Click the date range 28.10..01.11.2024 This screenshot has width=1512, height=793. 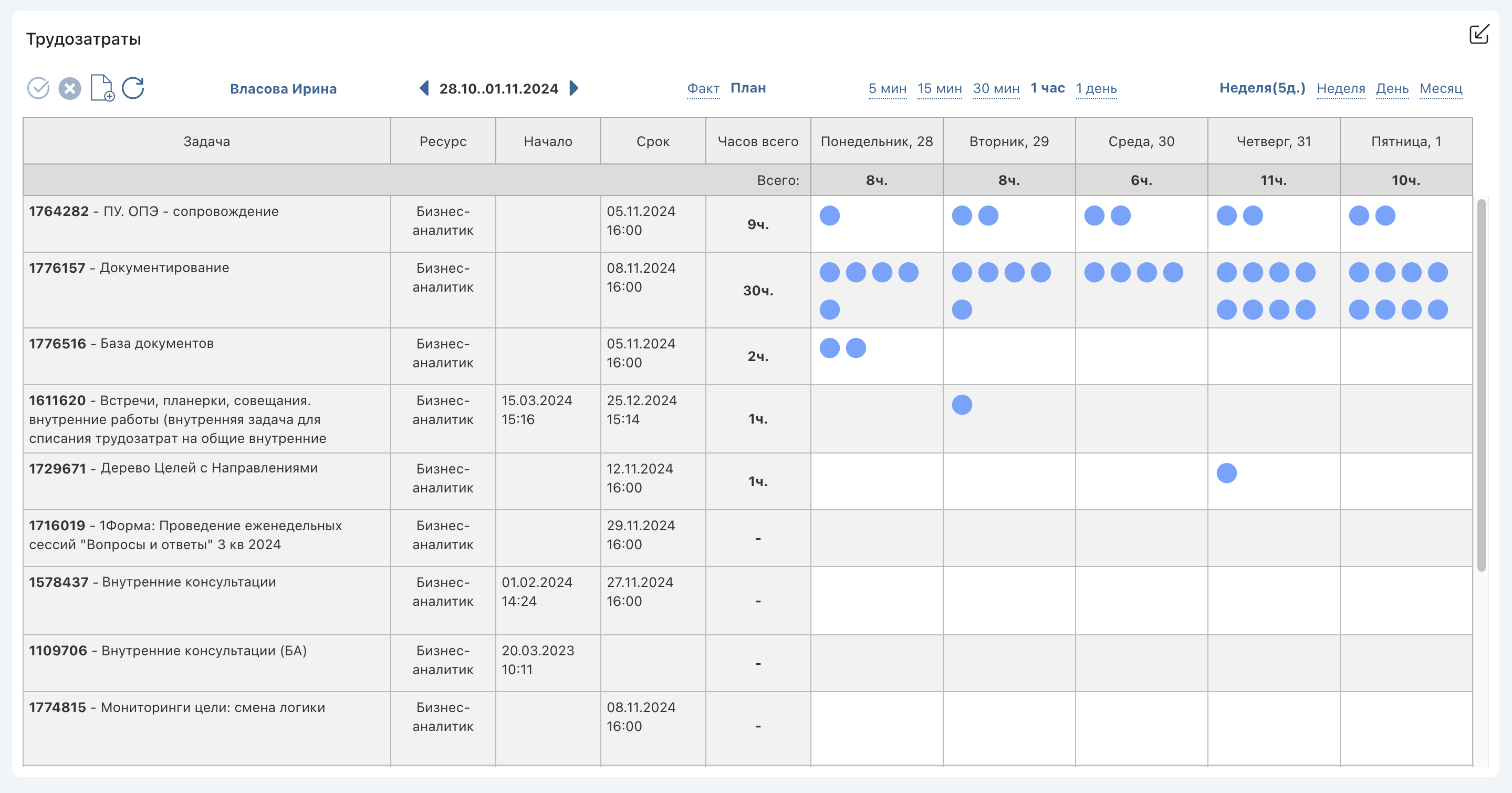click(498, 89)
